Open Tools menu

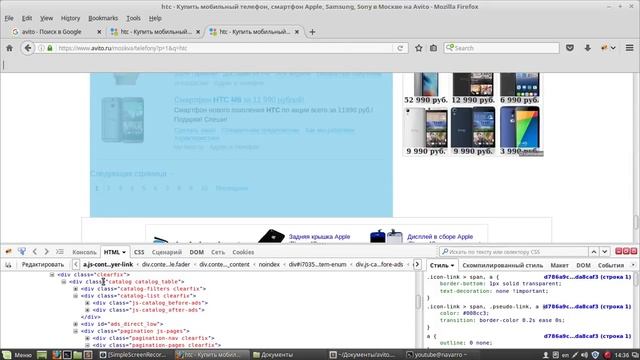[133, 18]
